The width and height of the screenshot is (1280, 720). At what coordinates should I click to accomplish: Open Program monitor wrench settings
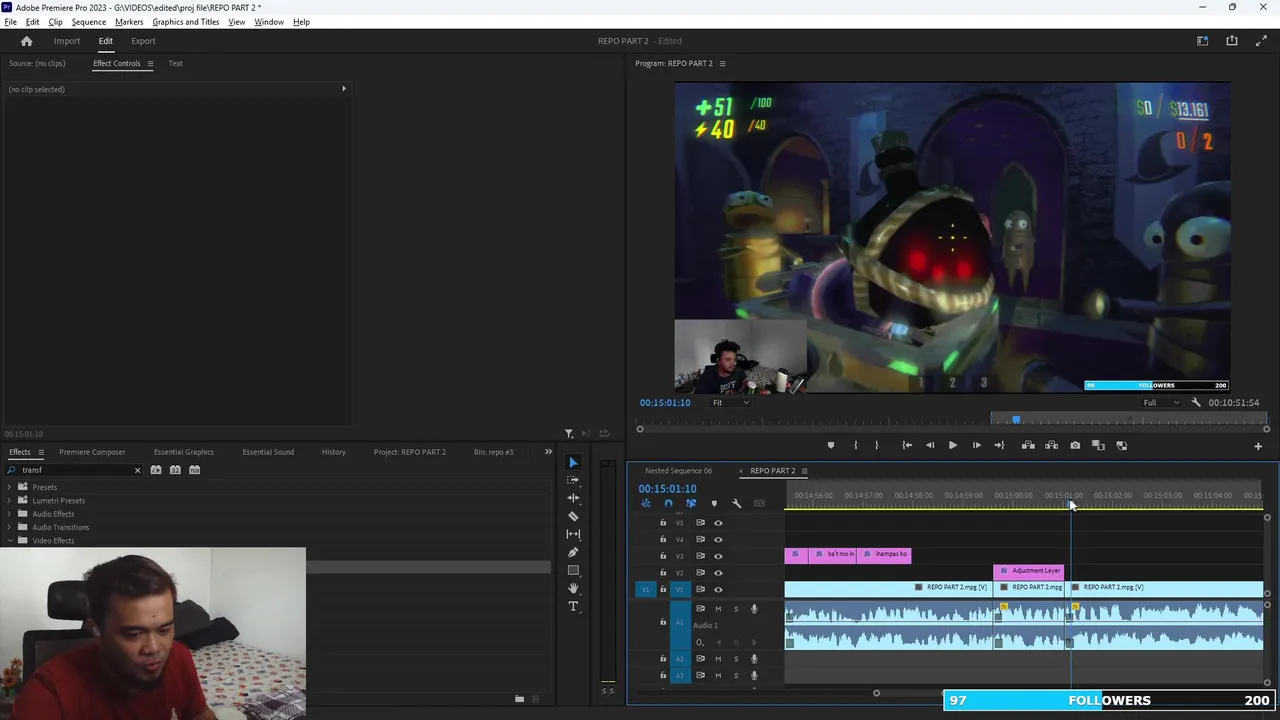(1196, 403)
